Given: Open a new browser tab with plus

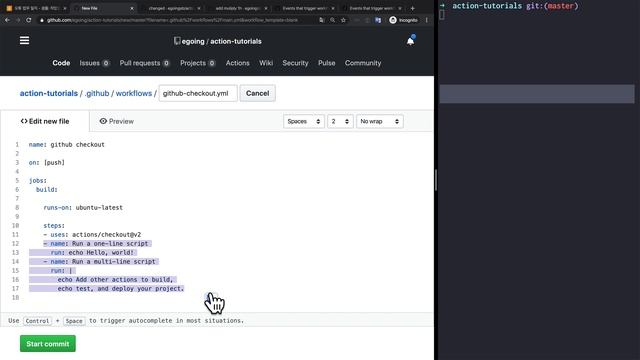Looking at the screenshot, I should [412, 8].
